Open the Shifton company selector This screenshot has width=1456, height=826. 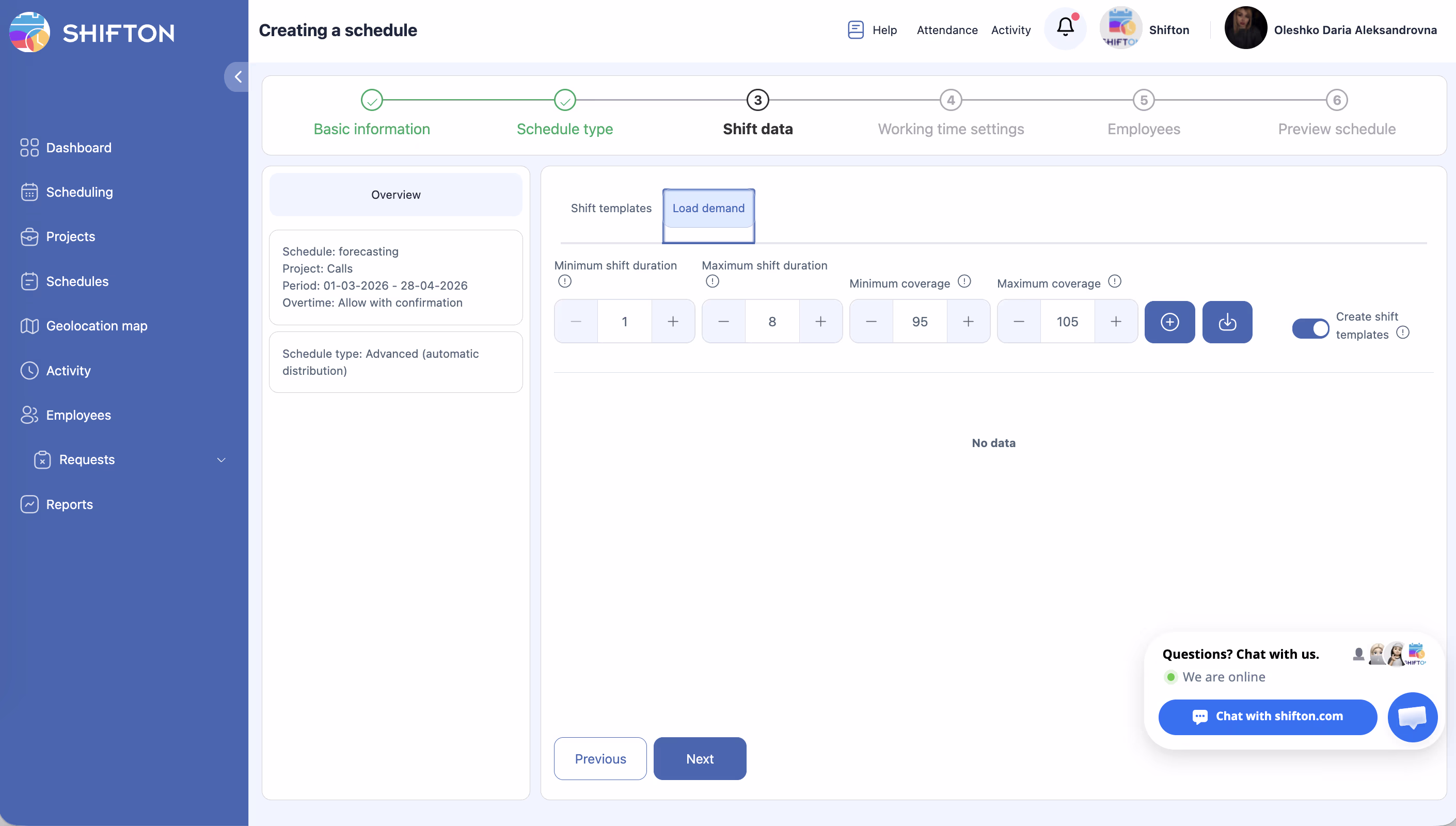(1145, 29)
